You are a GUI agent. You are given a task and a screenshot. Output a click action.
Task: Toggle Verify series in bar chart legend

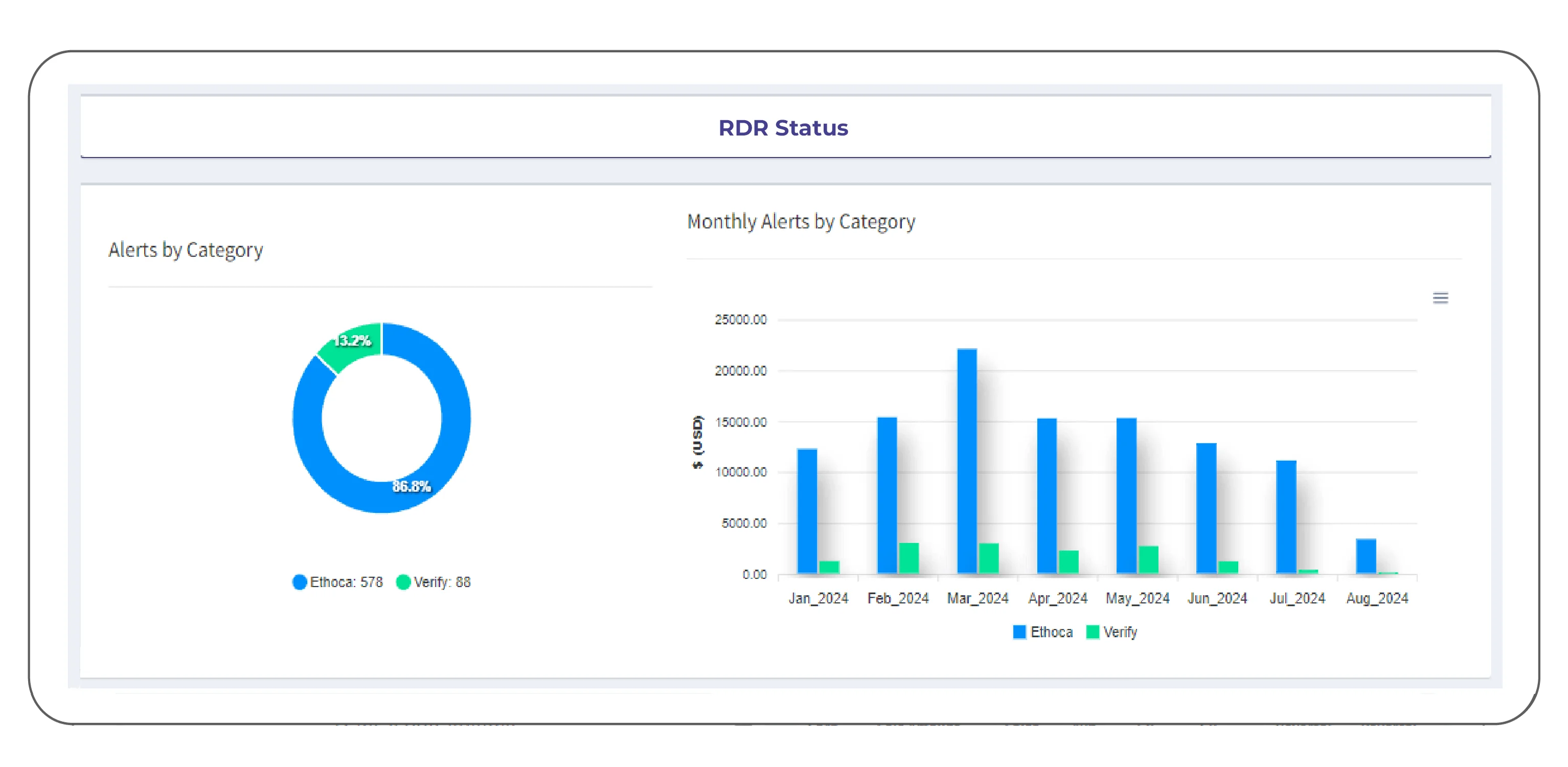click(x=1120, y=632)
